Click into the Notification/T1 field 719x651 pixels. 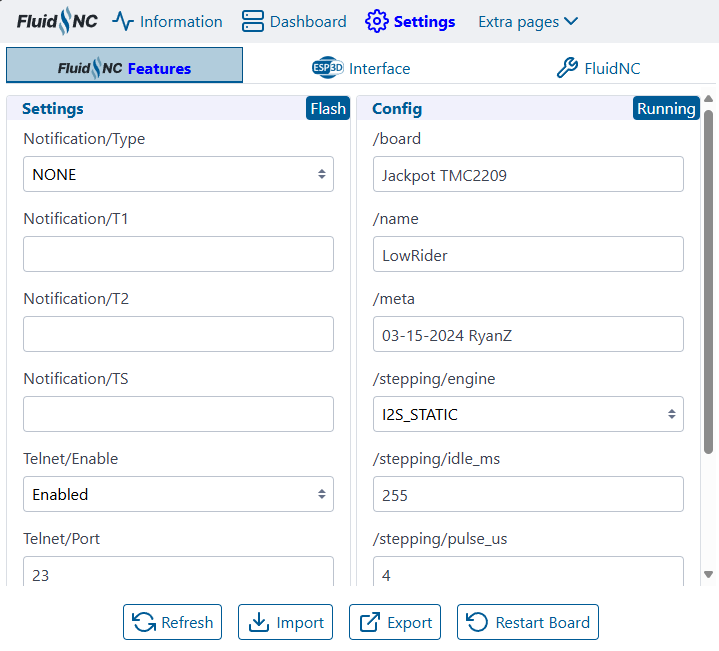(178, 254)
